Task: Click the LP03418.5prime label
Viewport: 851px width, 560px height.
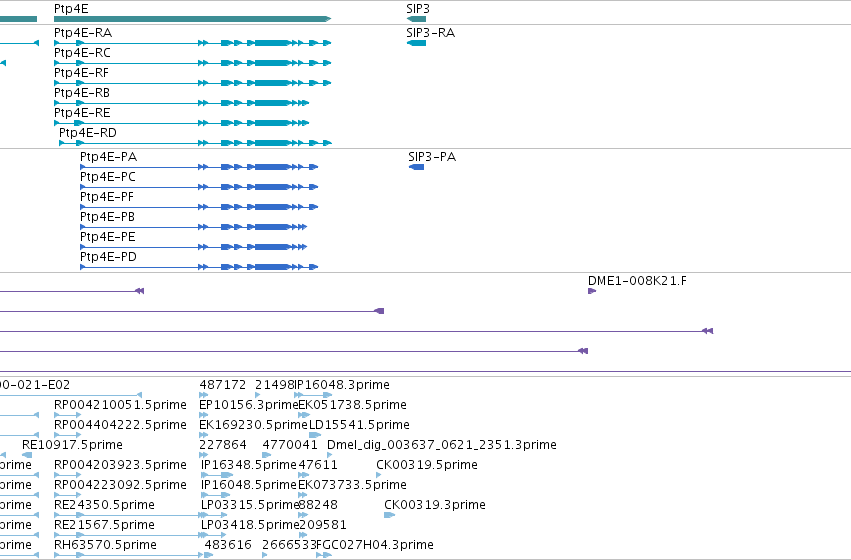Action: pyautogui.click(x=250, y=525)
